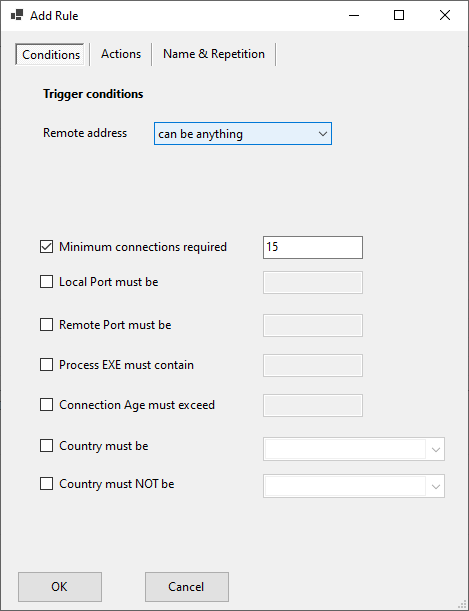Click the Local Port text field
The height and width of the screenshot is (611, 469).
pos(313,283)
